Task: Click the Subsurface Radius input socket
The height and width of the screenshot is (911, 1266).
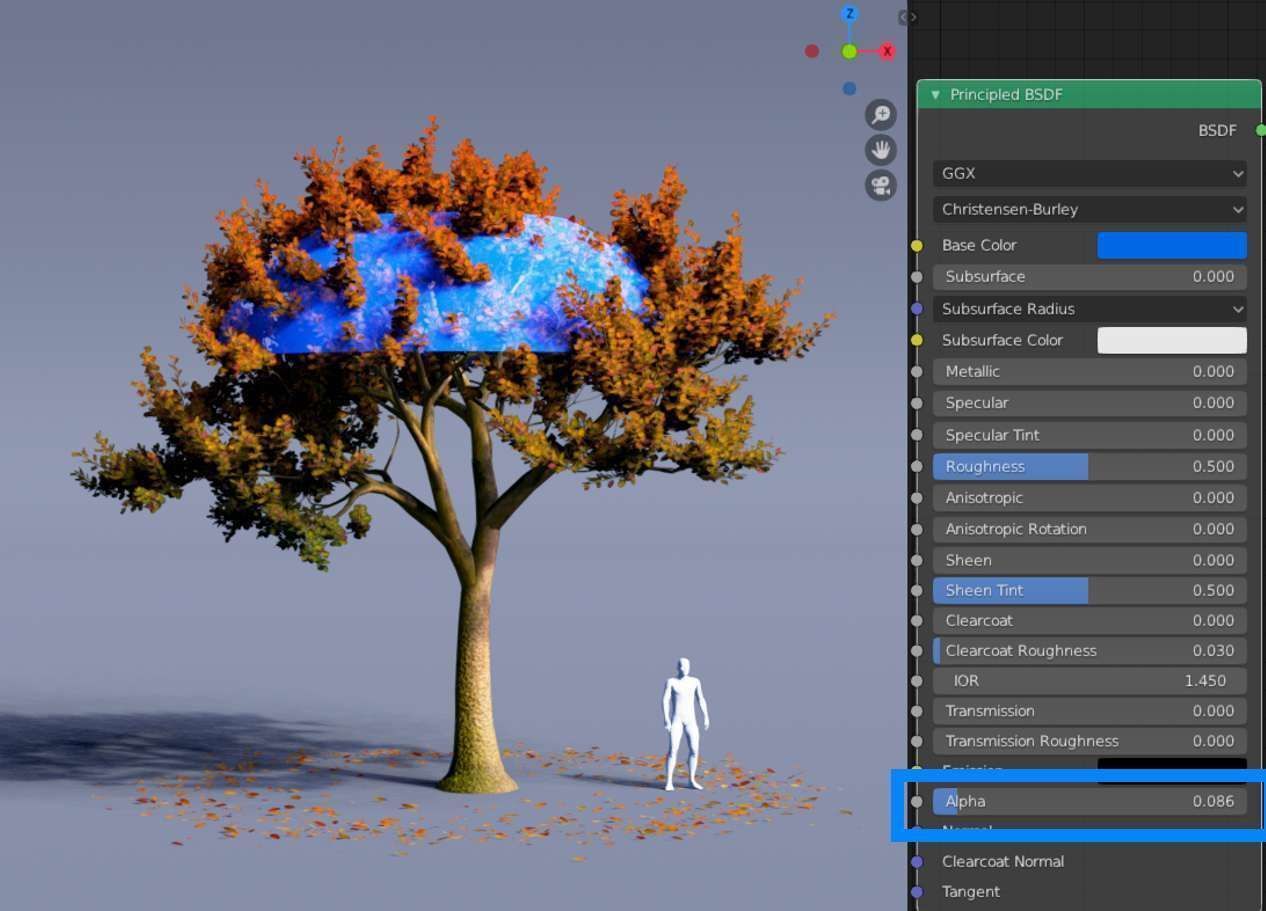Action: [917, 309]
